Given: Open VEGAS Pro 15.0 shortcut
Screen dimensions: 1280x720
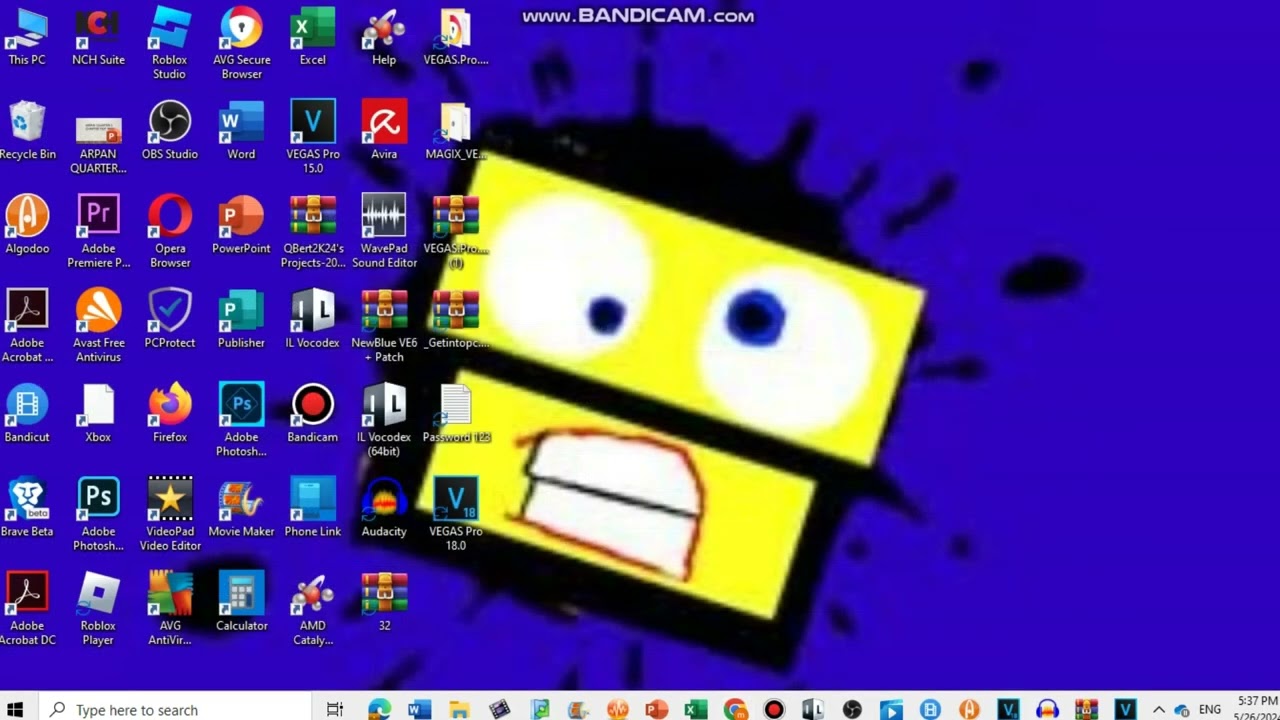Looking at the screenshot, I should [x=312, y=138].
